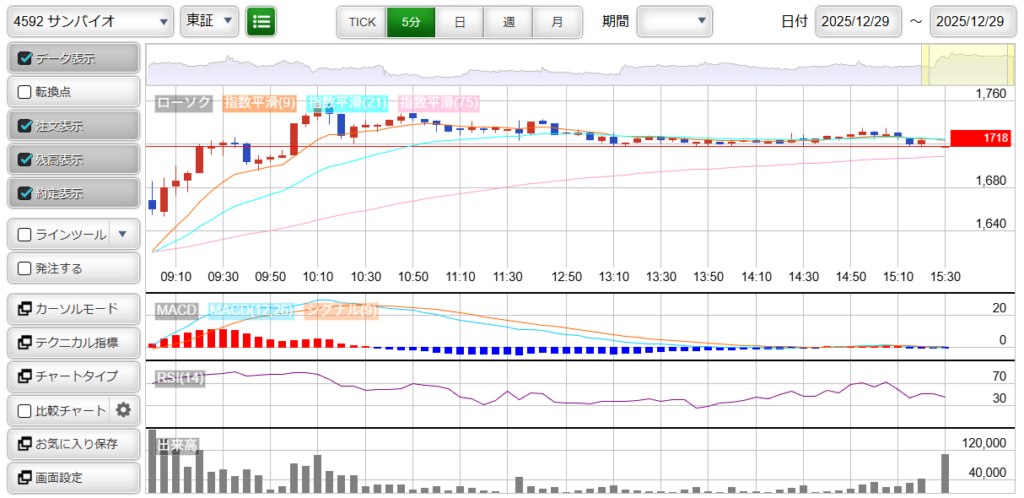This screenshot has height=498, width=1024.
Task: Toggle the 発注する checkbox
Action: pos(26,268)
